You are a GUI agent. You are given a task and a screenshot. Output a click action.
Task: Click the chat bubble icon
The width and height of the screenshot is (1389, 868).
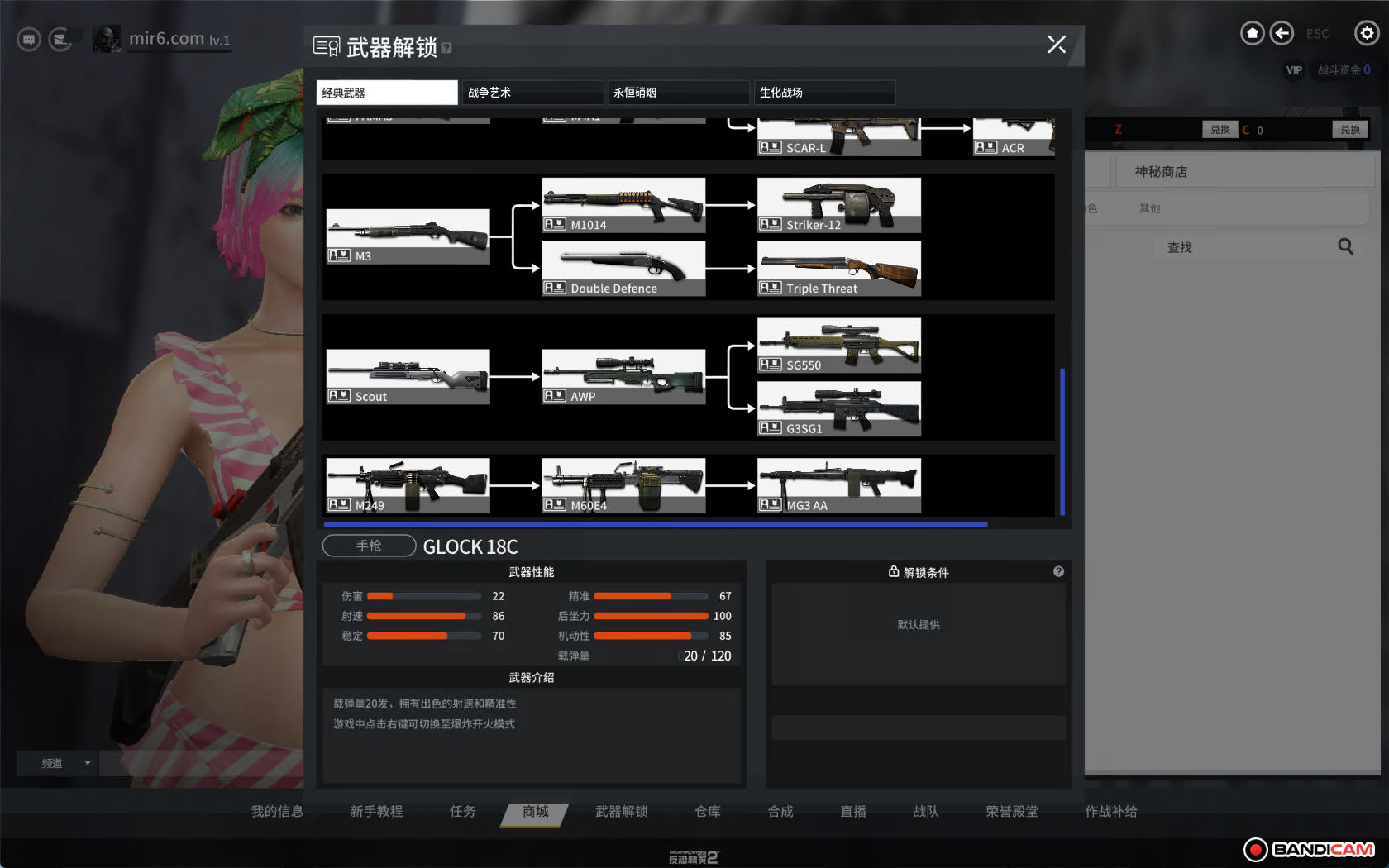click(x=29, y=39)
